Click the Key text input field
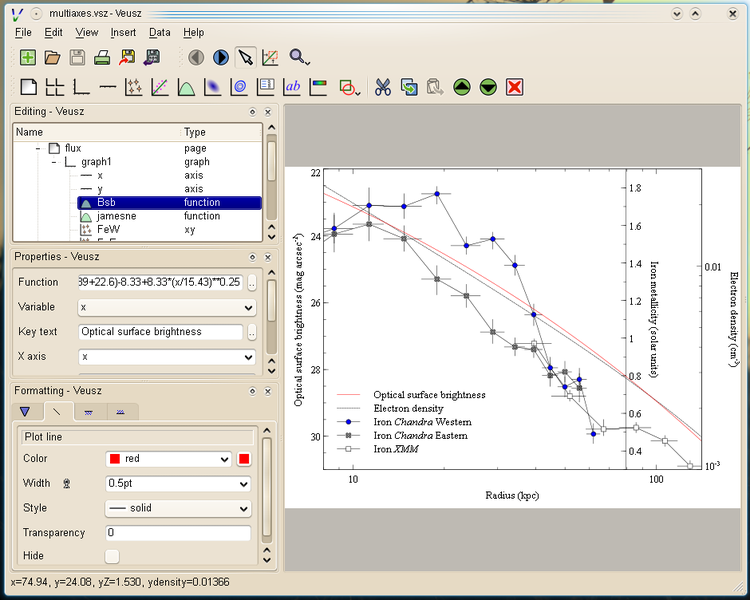 tap(161, 332)
